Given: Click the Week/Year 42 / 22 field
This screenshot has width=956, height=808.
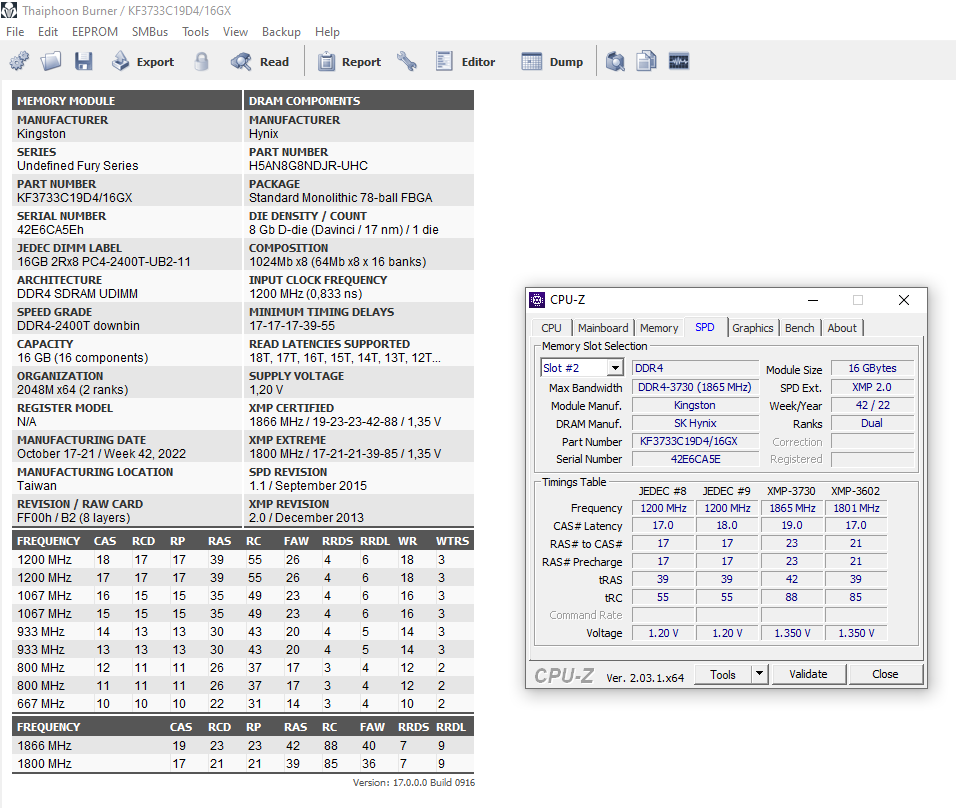Looking at the screenshot, I should click(872, 406).
